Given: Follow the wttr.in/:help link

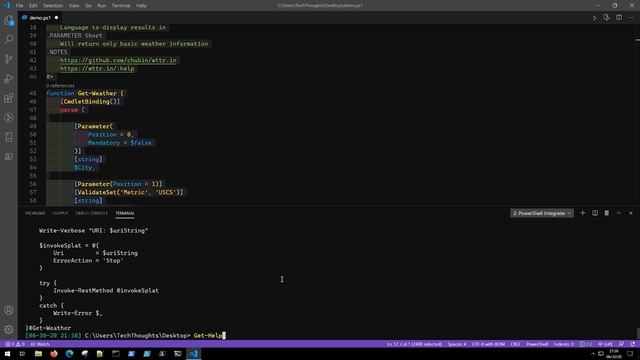Looking at the screenshot, I should [97, 69].
